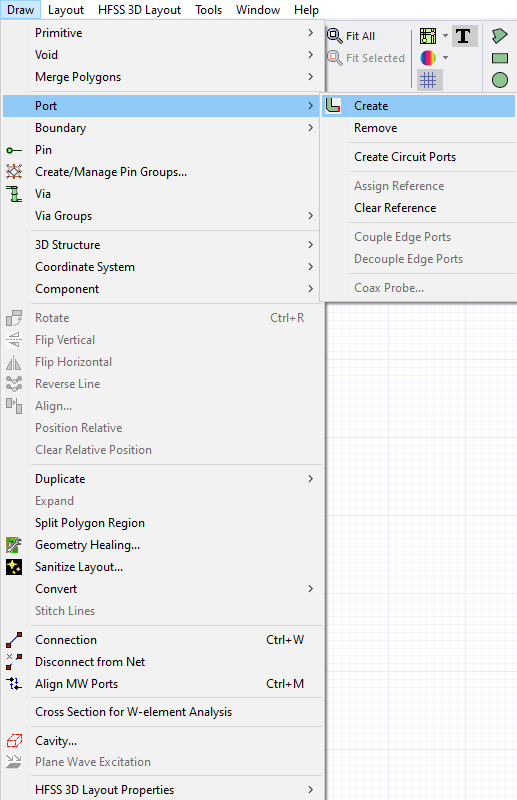Expand the Via Groups submenu arrow
This screenshot has width=517, height=800.
click(310, 216)
